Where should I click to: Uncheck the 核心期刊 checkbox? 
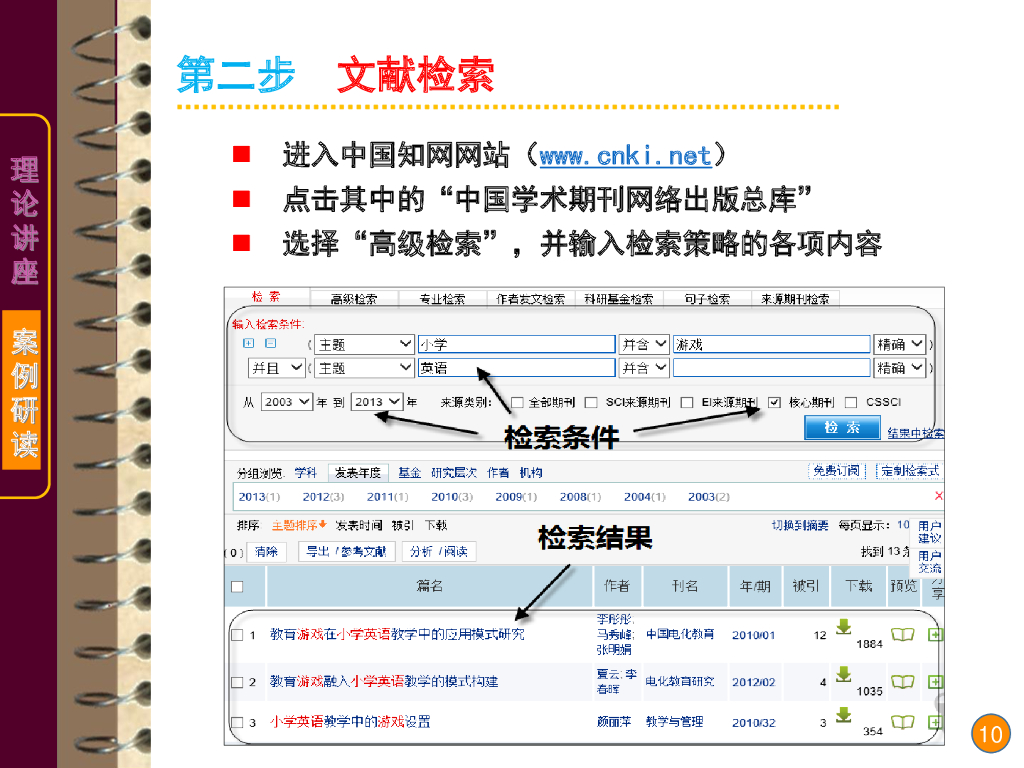click(774, 400)
